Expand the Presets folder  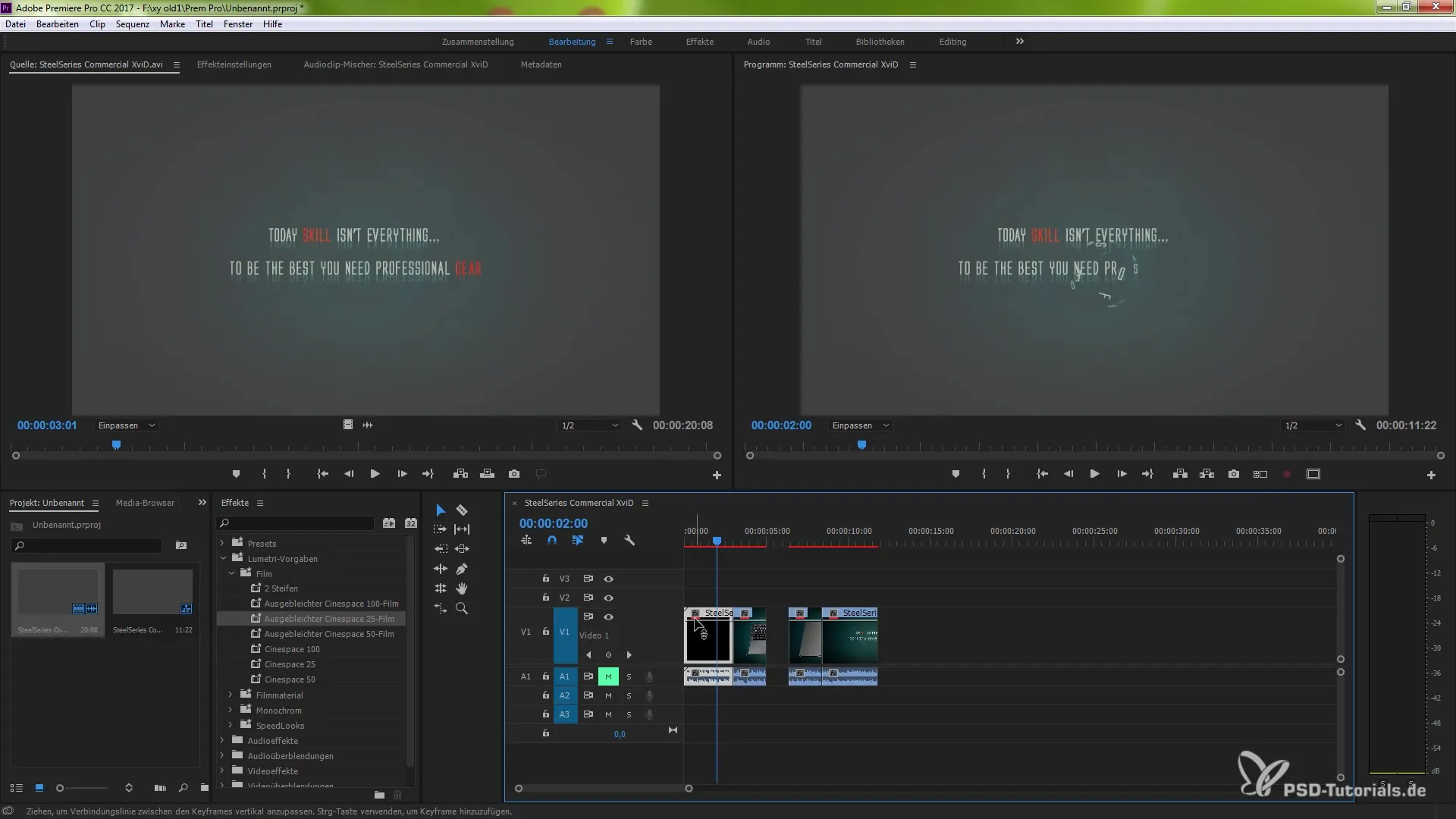pyautogui.click(x=222, y=544)
